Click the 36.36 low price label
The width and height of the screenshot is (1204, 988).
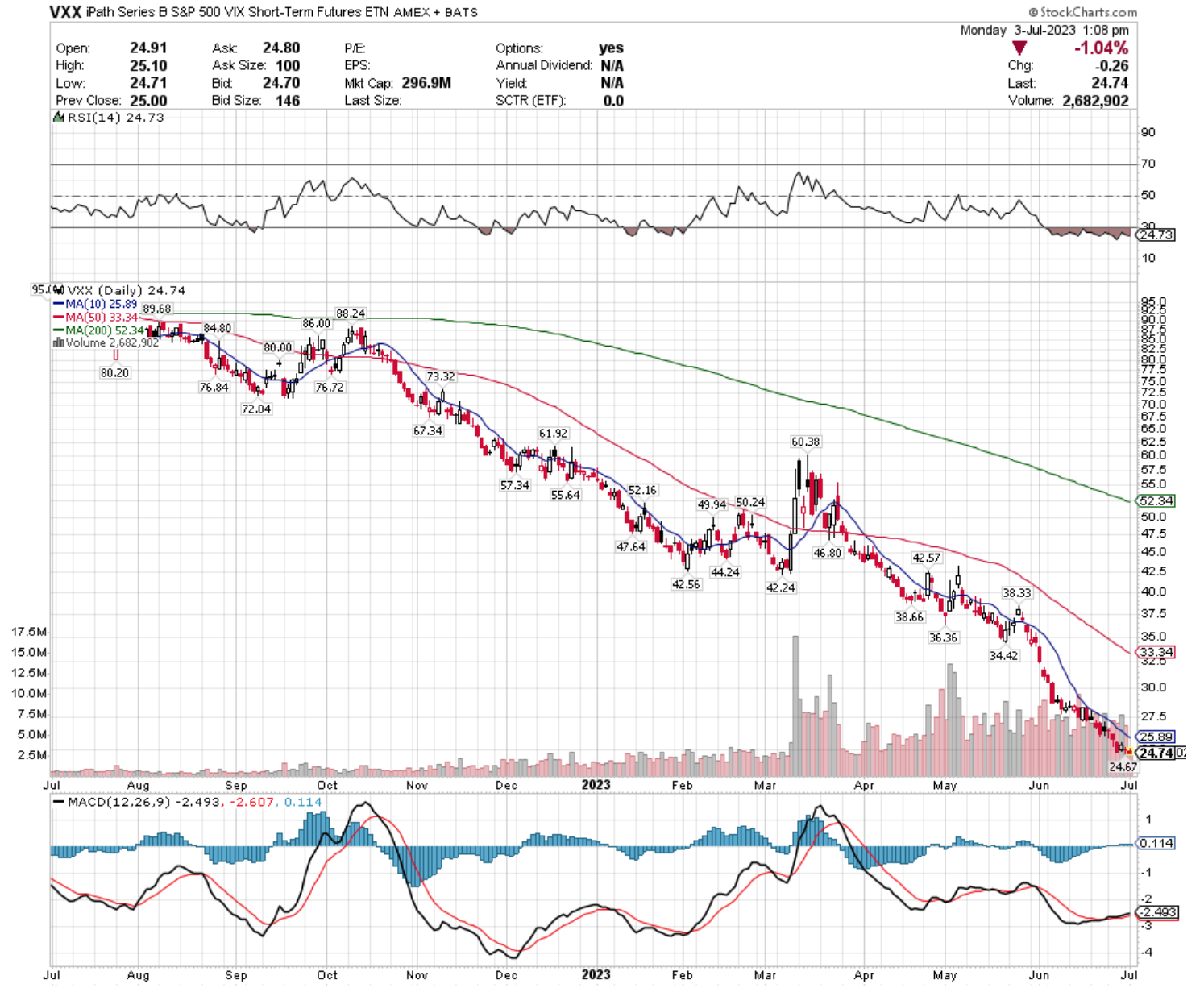[943, 637]
